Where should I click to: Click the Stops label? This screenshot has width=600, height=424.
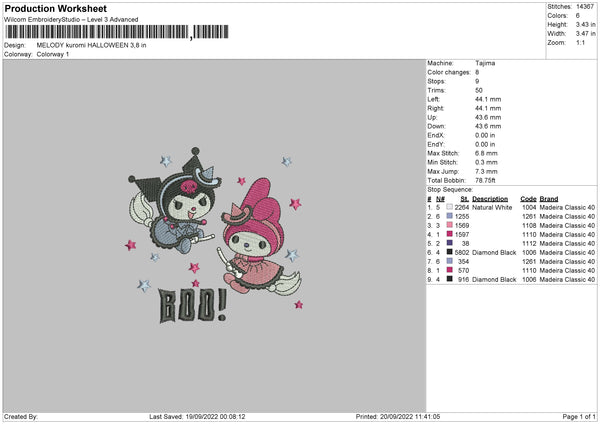[x=437, y=81]
